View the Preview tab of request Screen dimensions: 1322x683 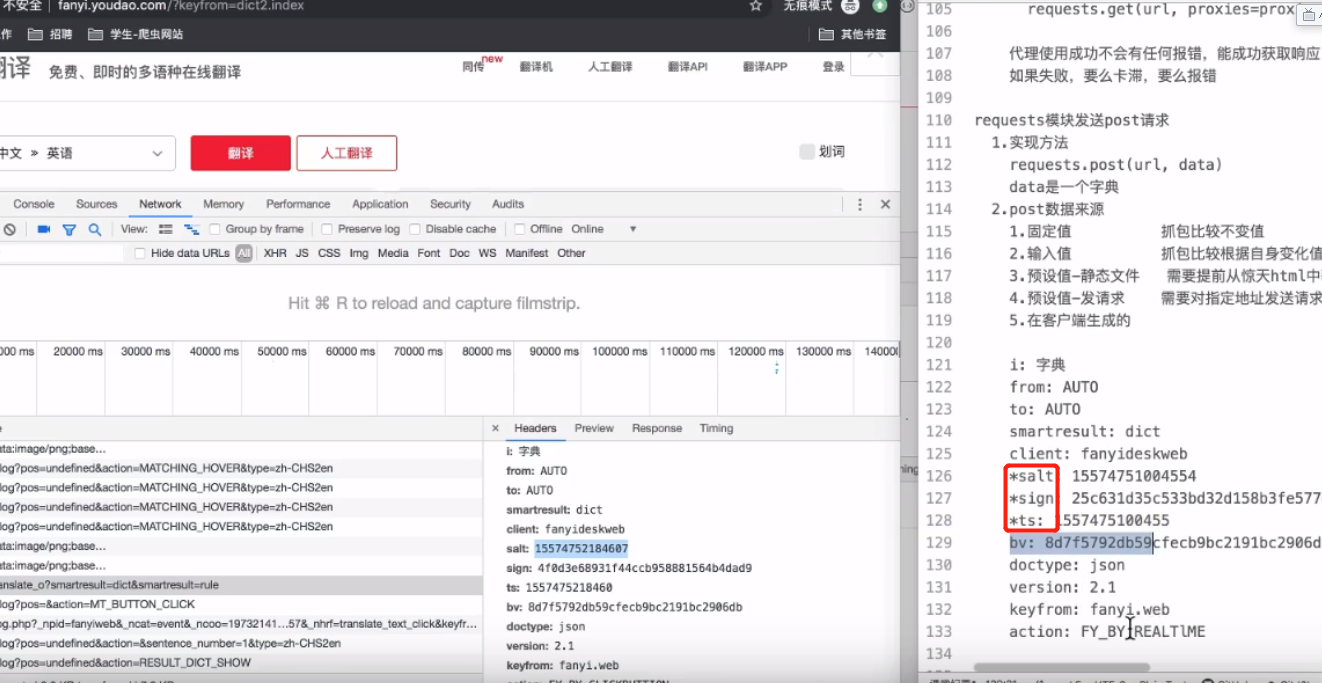coord(594,428)
